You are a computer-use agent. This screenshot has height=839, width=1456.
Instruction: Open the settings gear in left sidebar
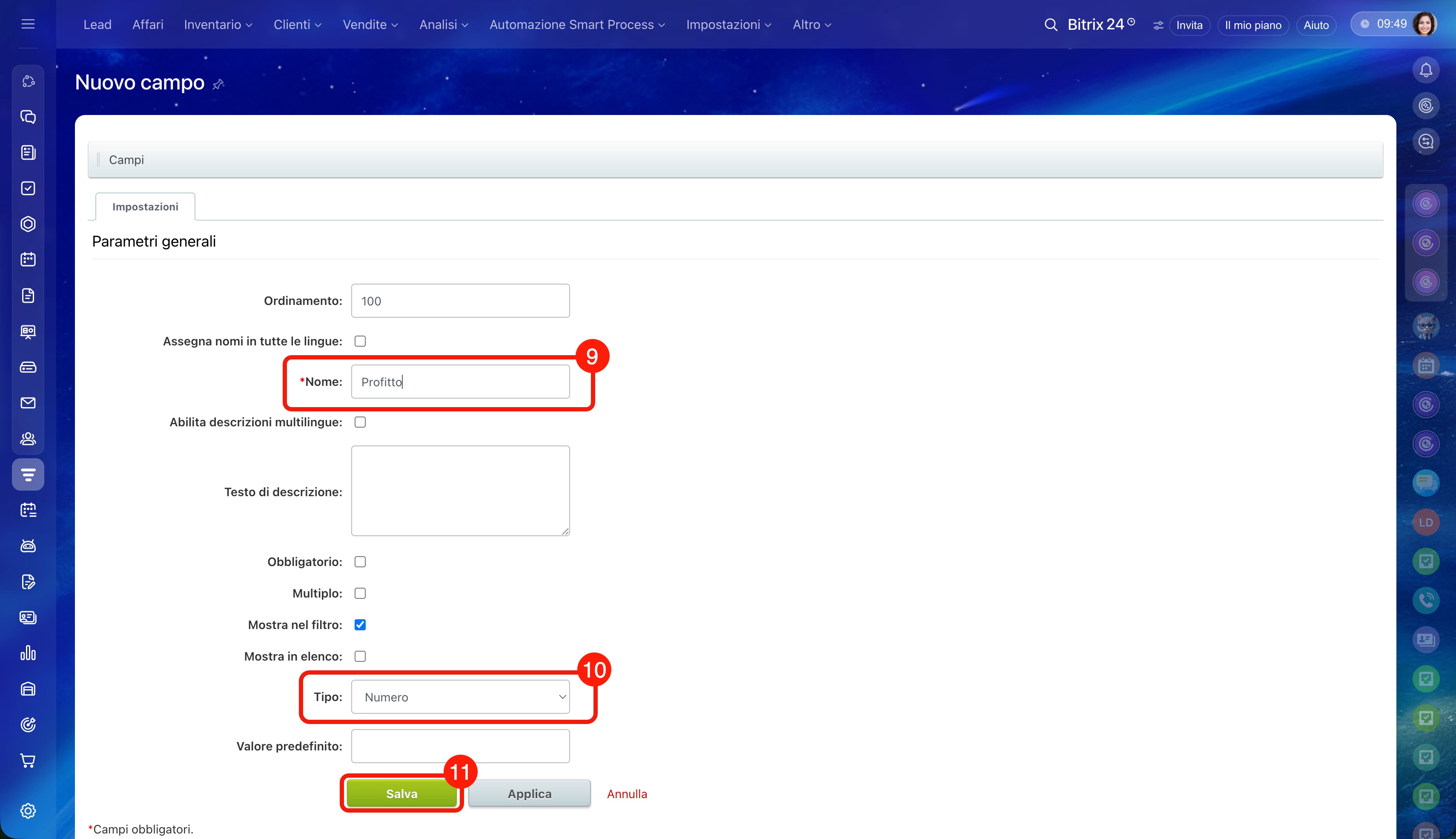(28, 811)
